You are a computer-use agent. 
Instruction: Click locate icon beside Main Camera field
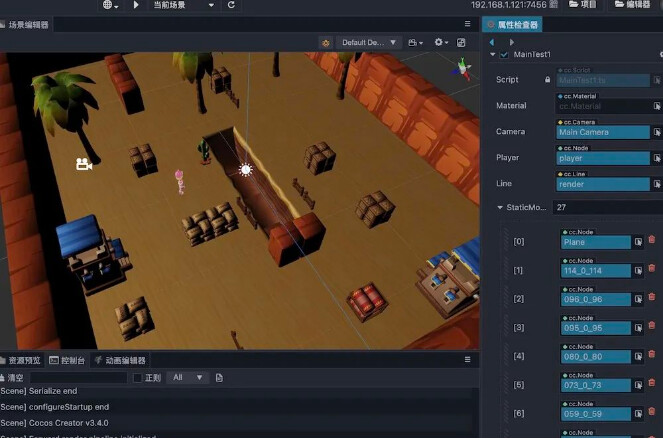click(657, 132)
